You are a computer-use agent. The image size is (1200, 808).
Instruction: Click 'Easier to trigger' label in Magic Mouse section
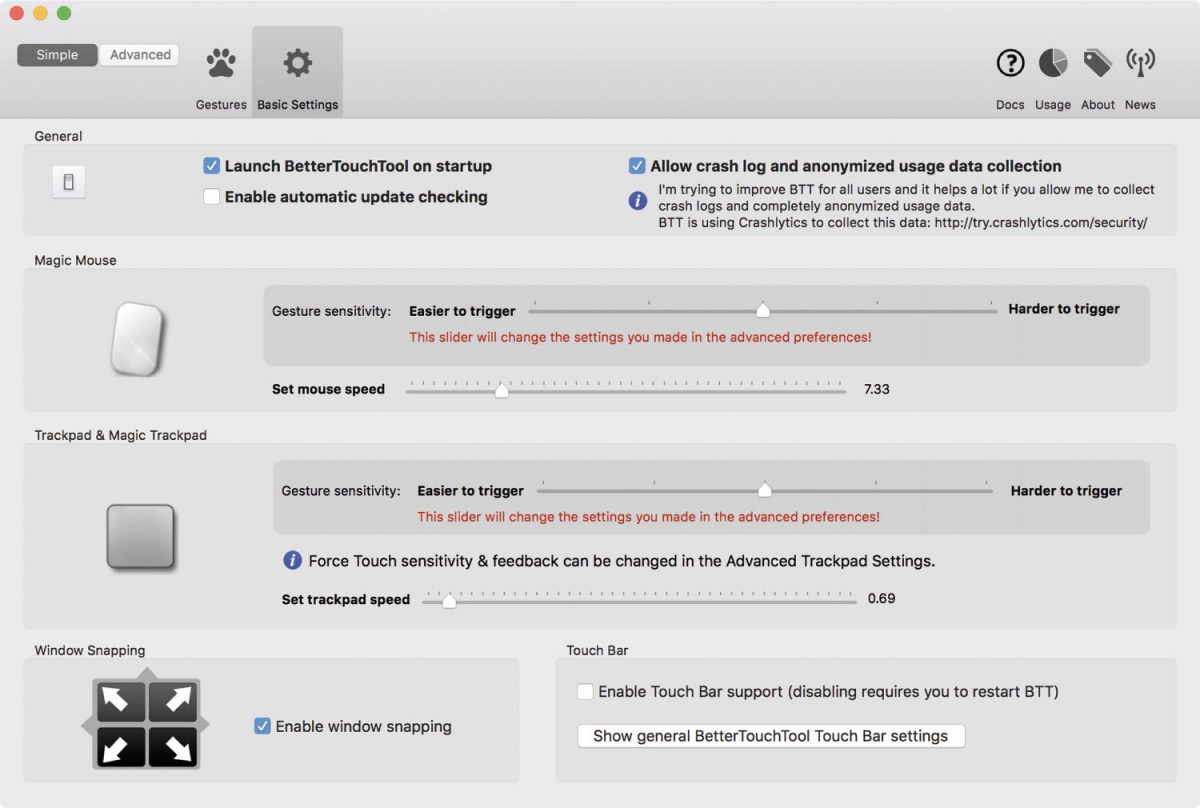462,310
